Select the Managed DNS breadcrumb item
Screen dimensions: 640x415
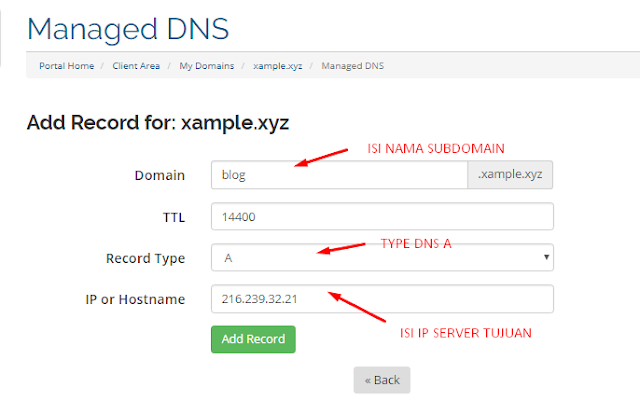point(353,66)
